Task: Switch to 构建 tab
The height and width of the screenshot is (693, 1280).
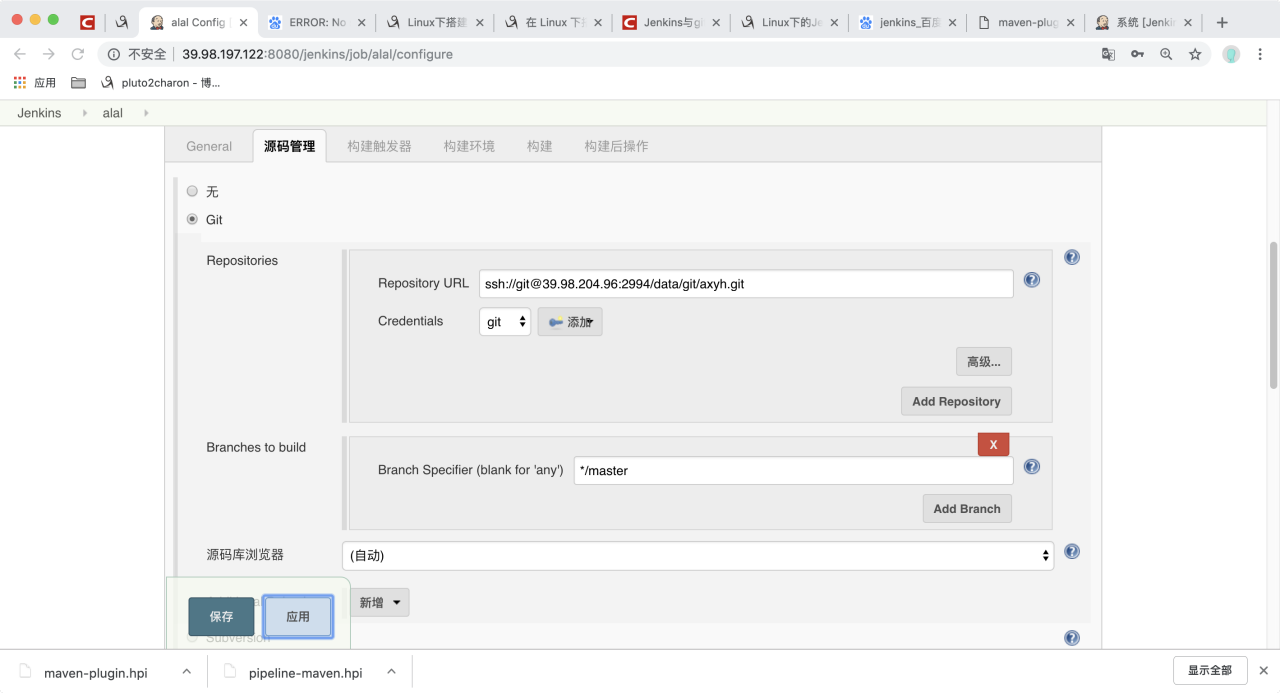Action: coord(540,146)
